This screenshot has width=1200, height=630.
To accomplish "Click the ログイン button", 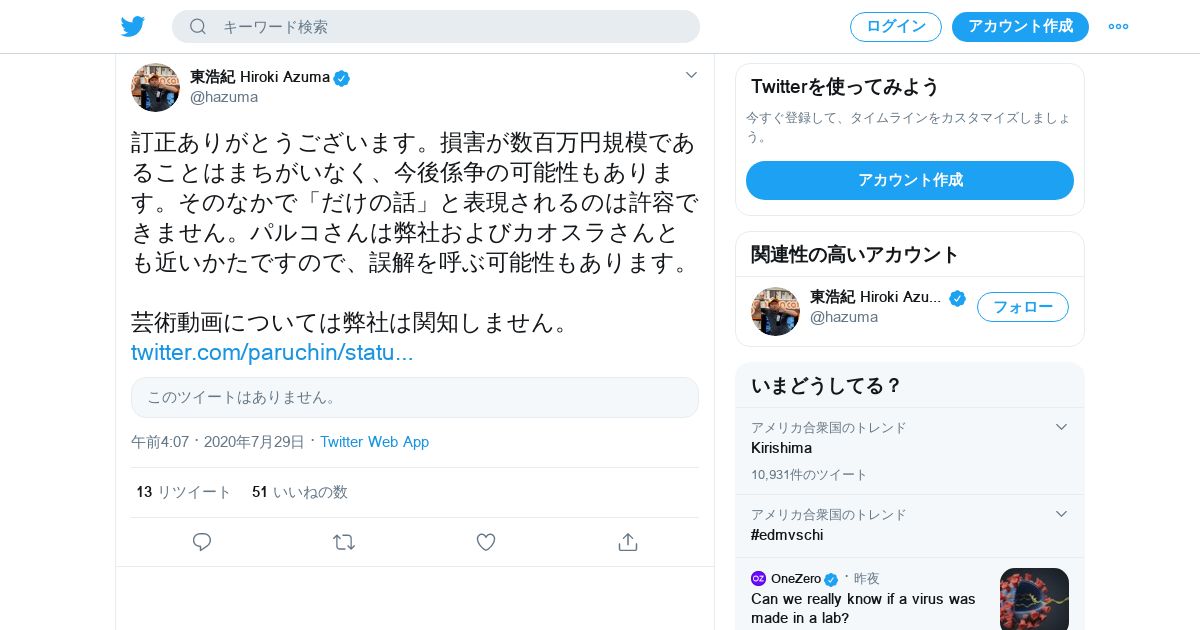I will pyautogui.click(x=895, y=27).
